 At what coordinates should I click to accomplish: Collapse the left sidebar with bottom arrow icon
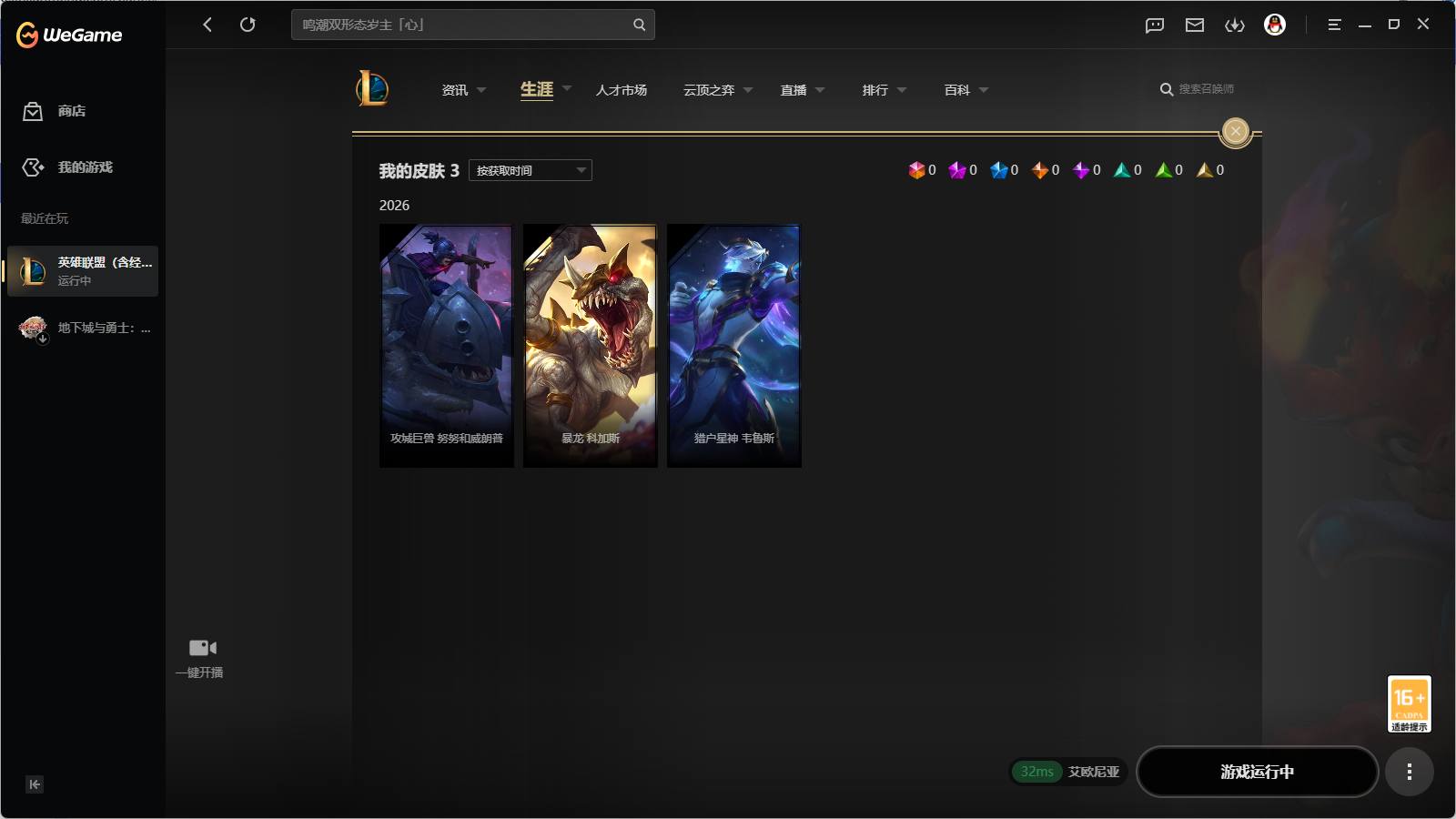point(35,784)
